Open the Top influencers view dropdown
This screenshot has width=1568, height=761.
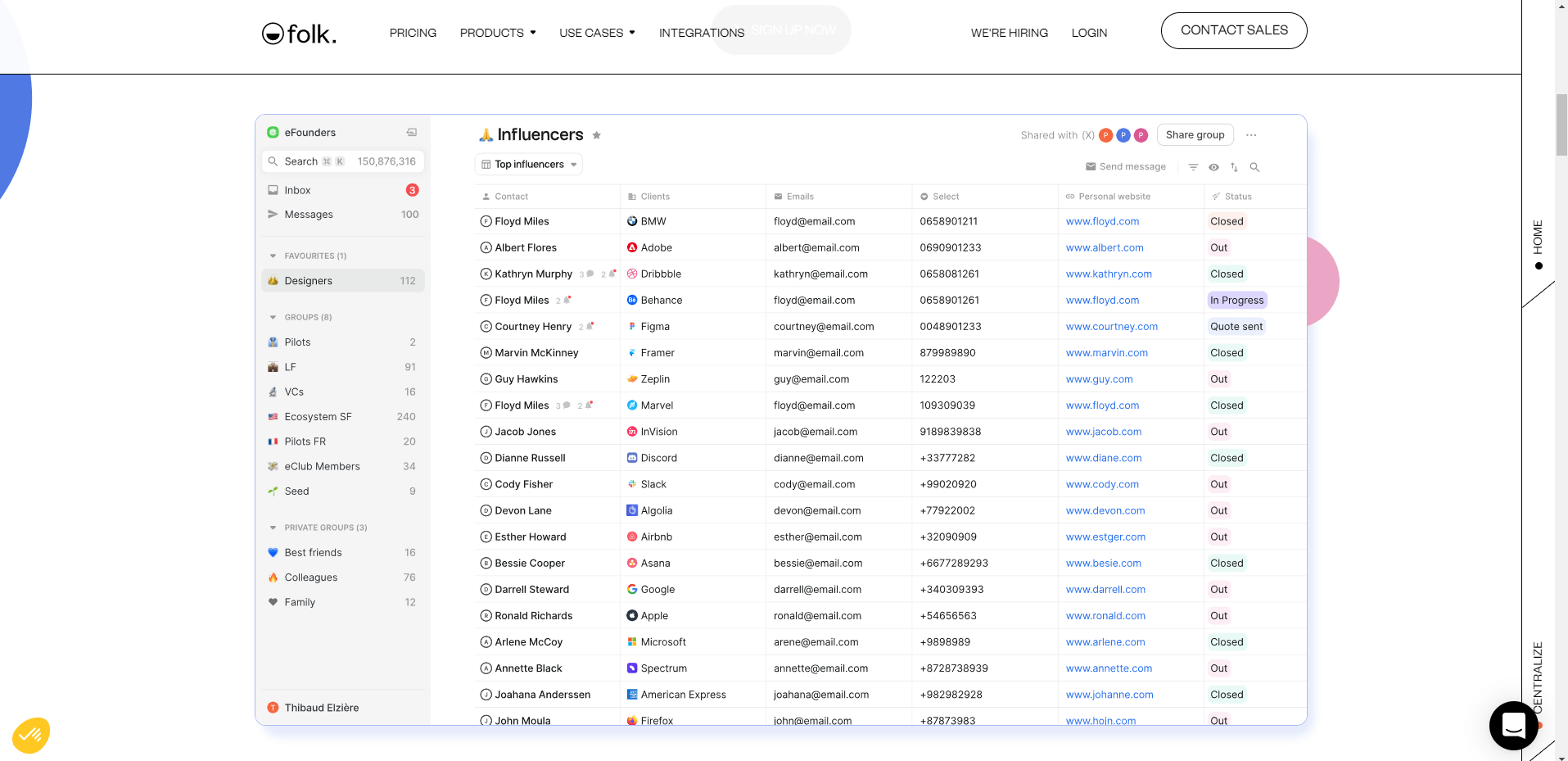[x=529, y=165]
